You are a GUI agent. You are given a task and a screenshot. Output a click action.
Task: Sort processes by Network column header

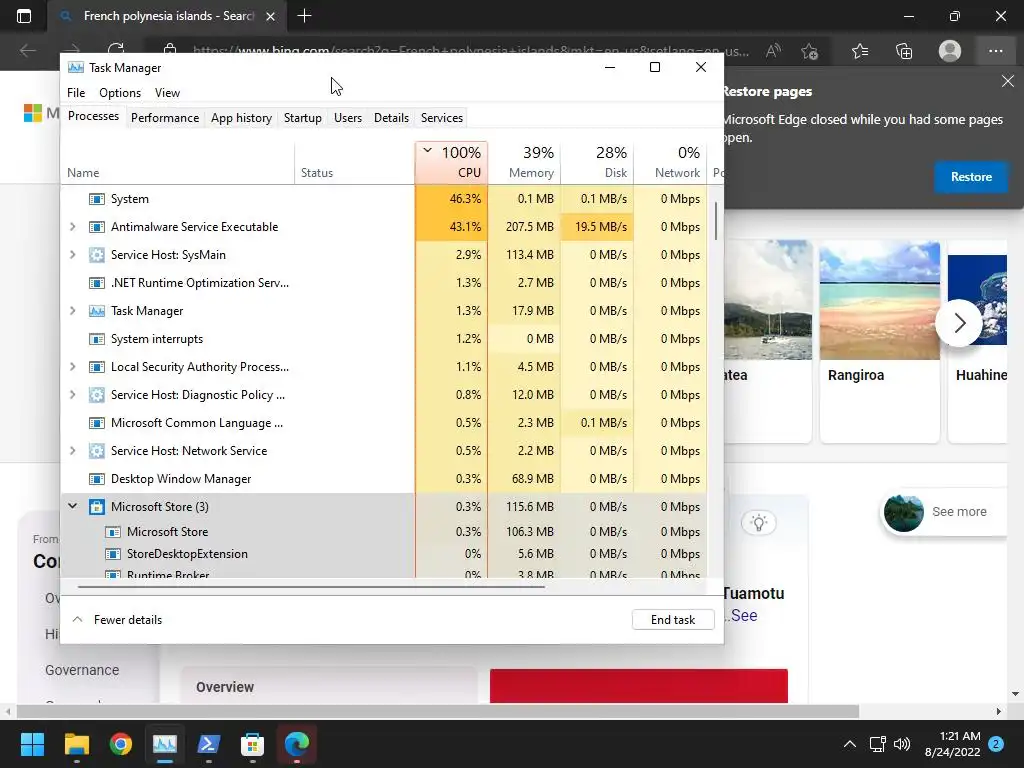coord(671,163)
